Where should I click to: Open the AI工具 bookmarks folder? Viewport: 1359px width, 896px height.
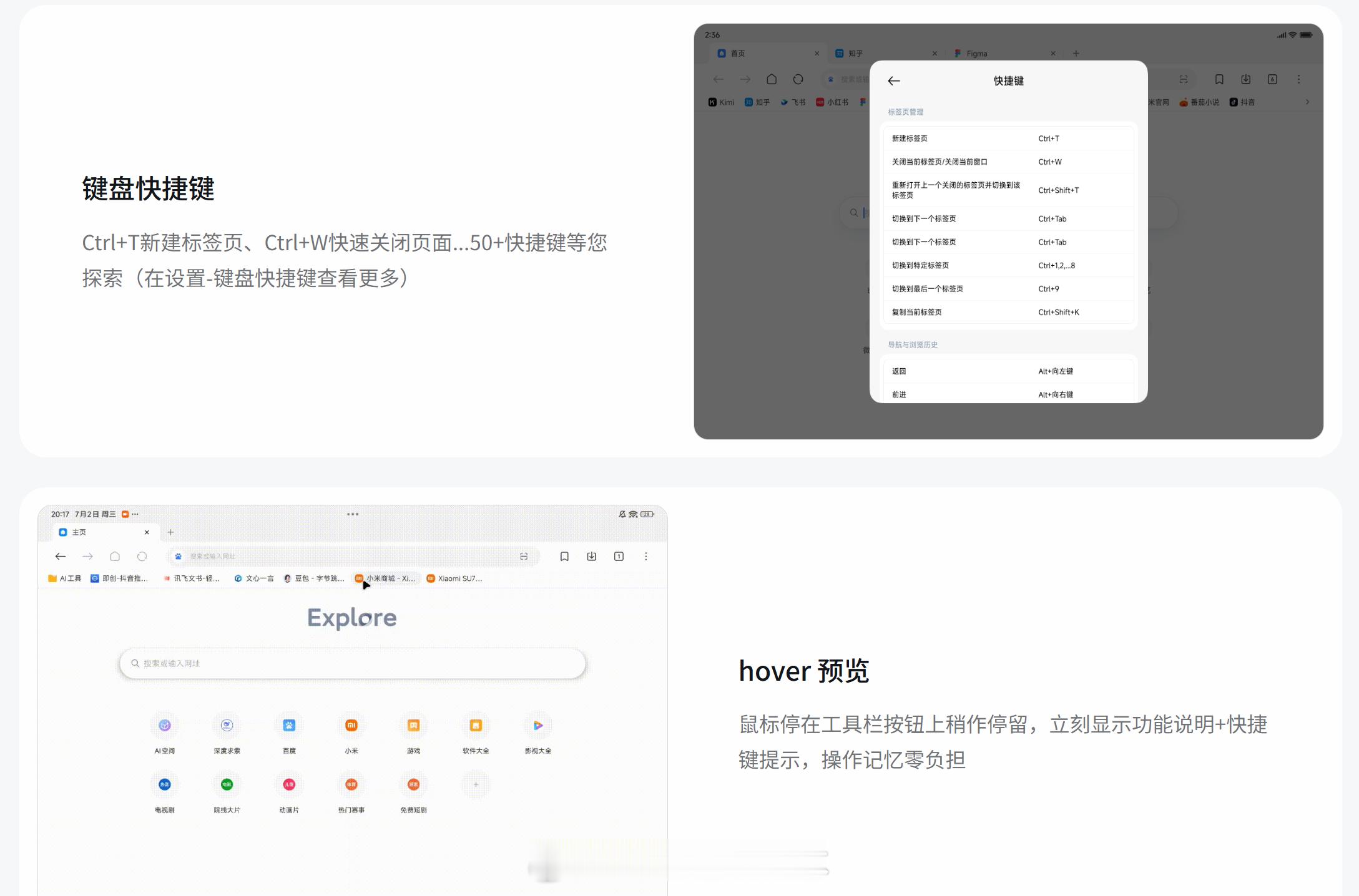click(65, 578)
